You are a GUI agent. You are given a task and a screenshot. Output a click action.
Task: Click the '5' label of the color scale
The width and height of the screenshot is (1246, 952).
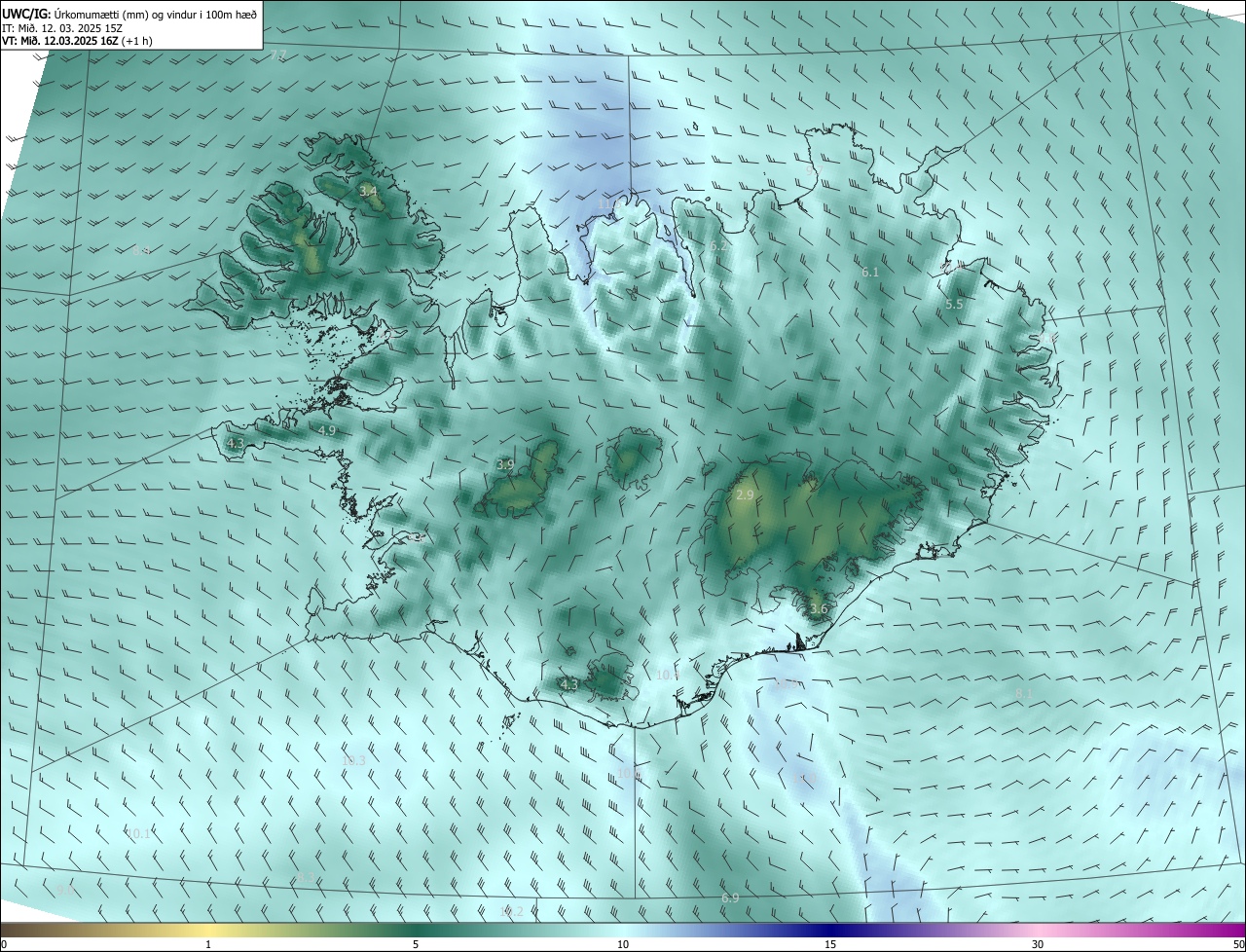[416, 944]
